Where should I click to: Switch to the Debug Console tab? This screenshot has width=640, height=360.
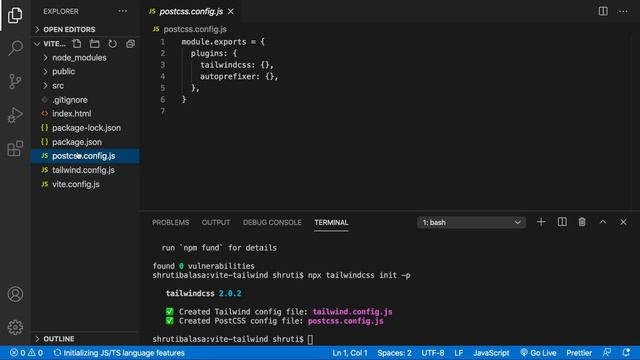coord(272,222)
